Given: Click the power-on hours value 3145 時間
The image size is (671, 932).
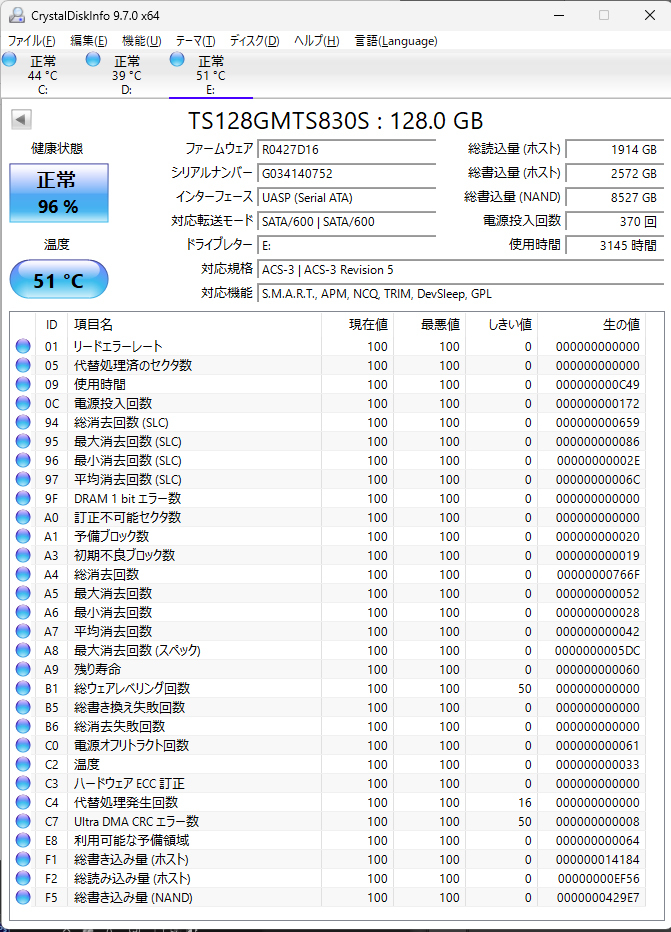Looking at the screenshot, I should pyautogui.click(x=615, y=245).
